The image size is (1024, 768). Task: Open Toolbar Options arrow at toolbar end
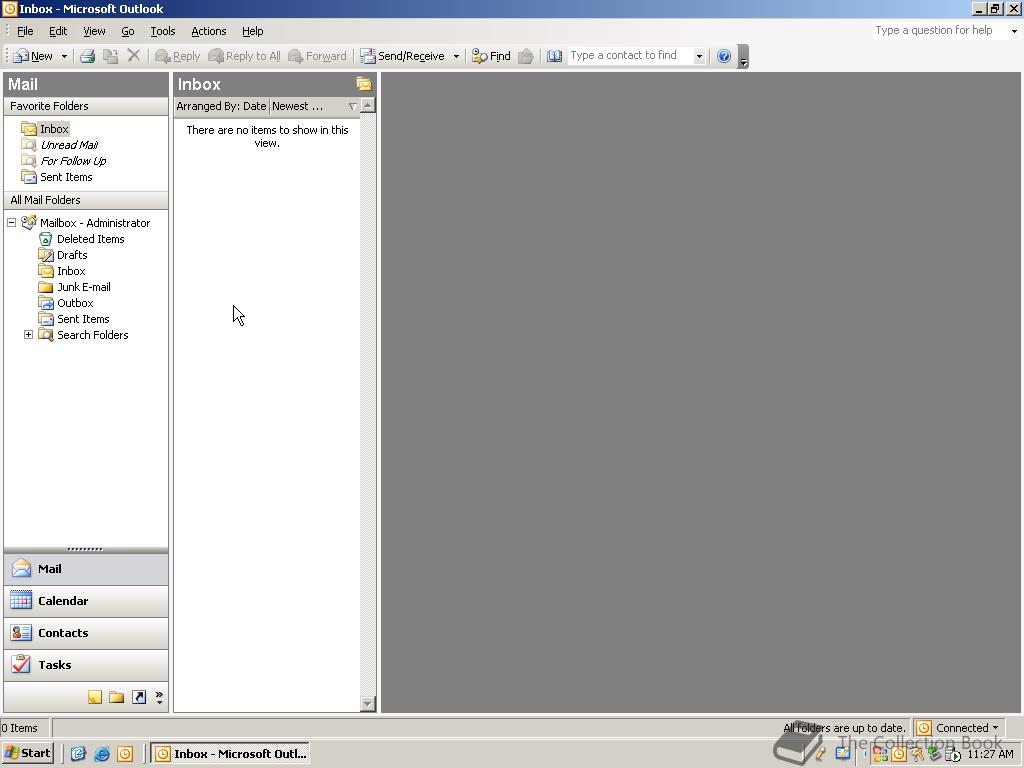[x=743, y=57]
